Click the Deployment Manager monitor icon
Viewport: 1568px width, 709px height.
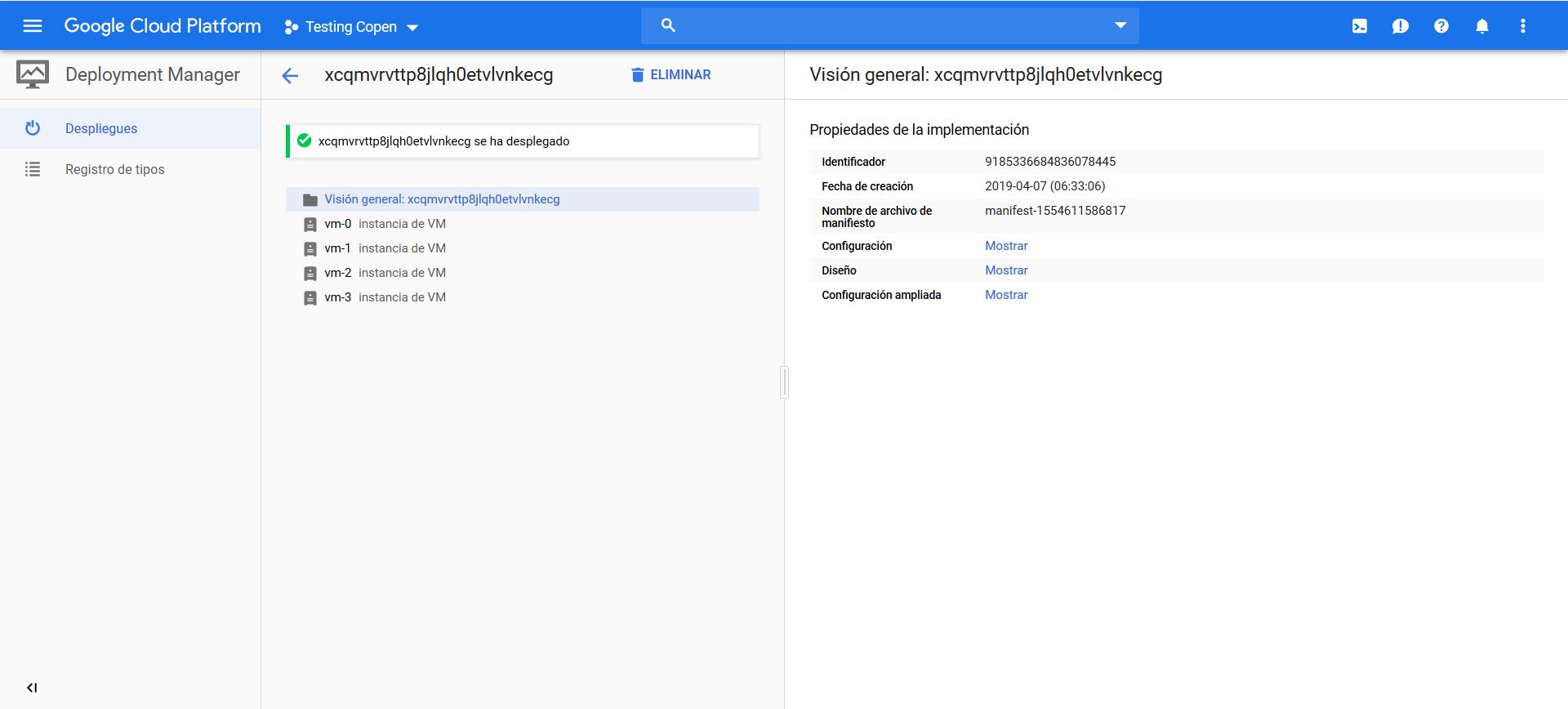pyautogui.click(x=33, y=74)
